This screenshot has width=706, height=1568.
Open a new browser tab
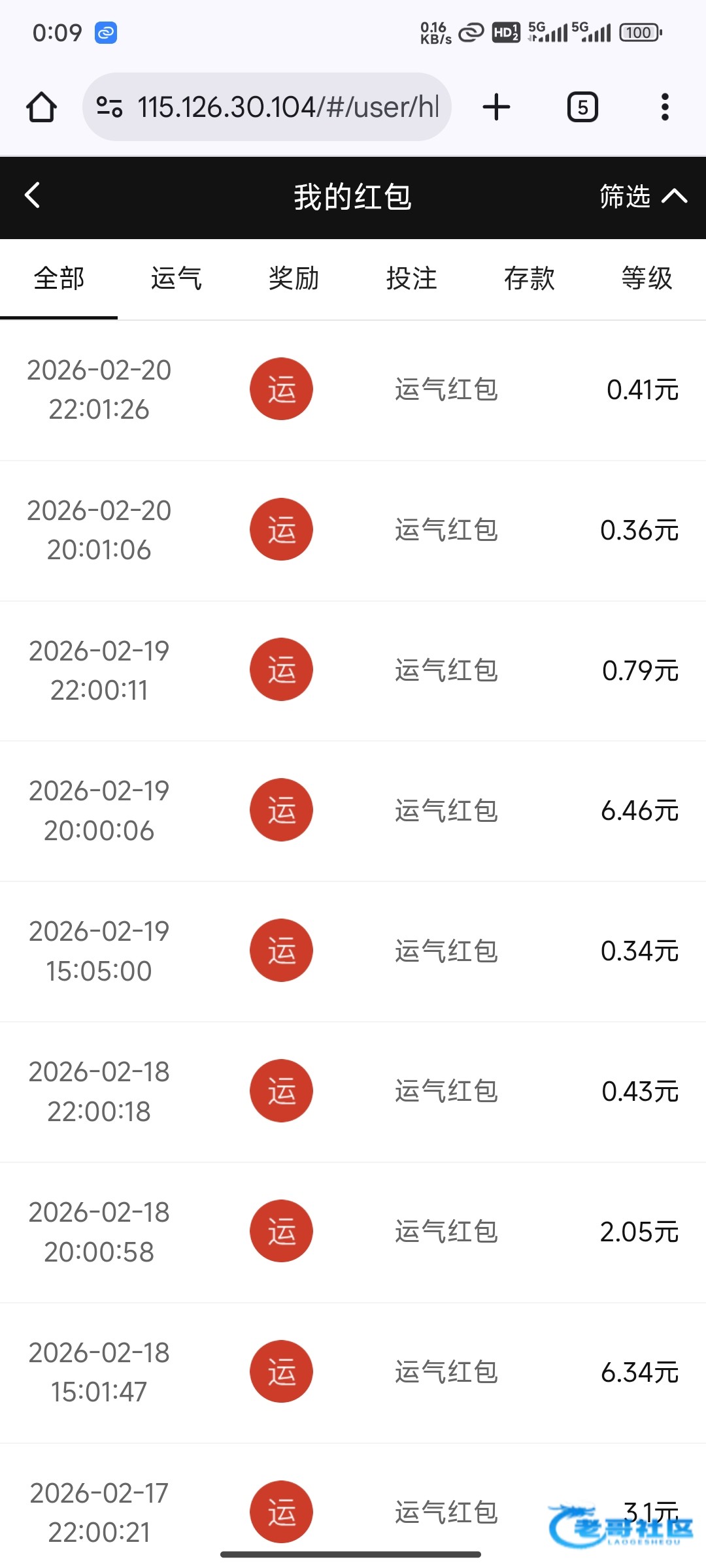(496, 107)
